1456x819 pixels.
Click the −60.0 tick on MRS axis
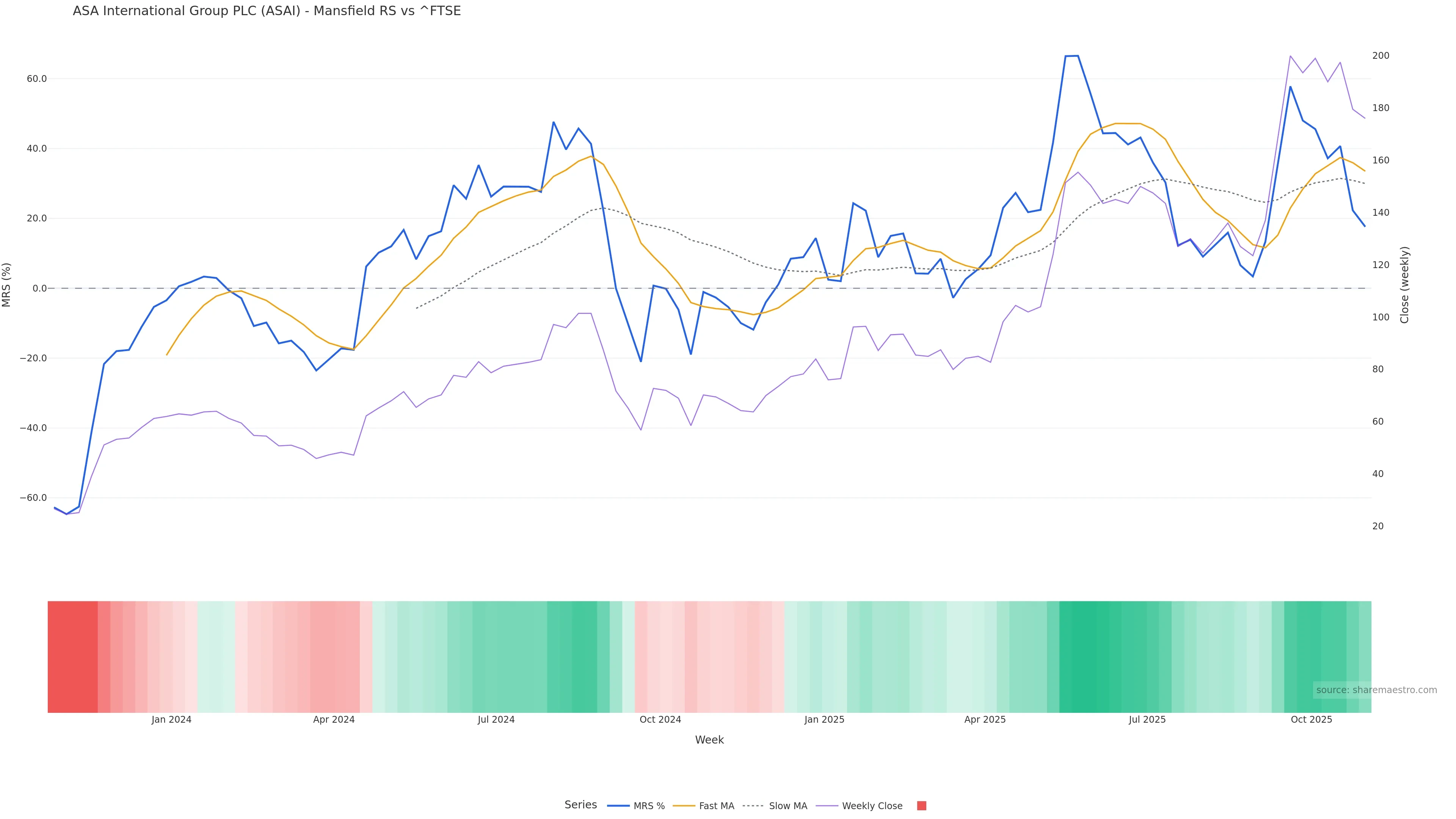tap(33, 498)
